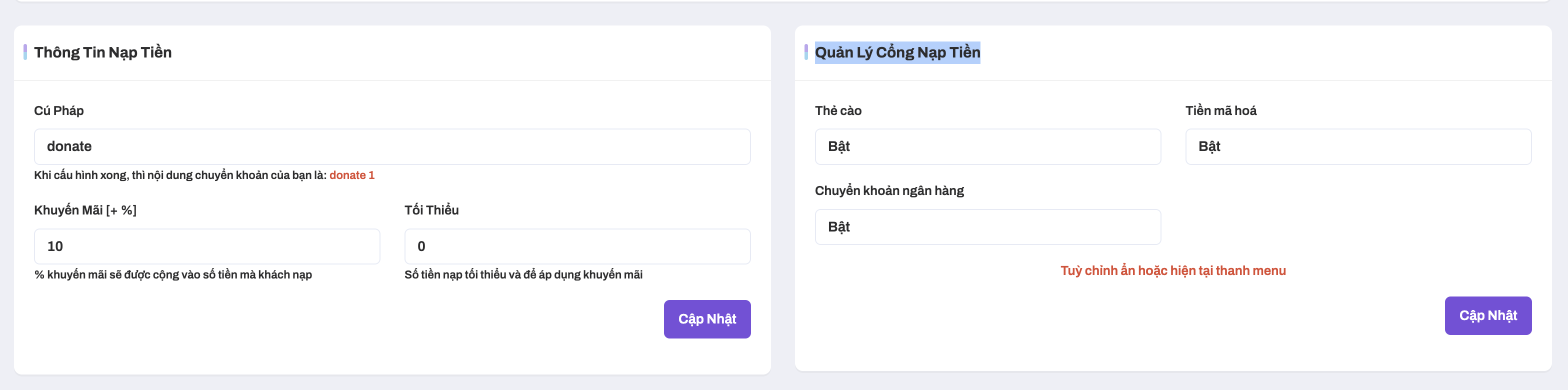Viewport: 1568px width, 390px height.
Task: Click the Khuyến Mãi [+ %] label
Action: [85, 210]
